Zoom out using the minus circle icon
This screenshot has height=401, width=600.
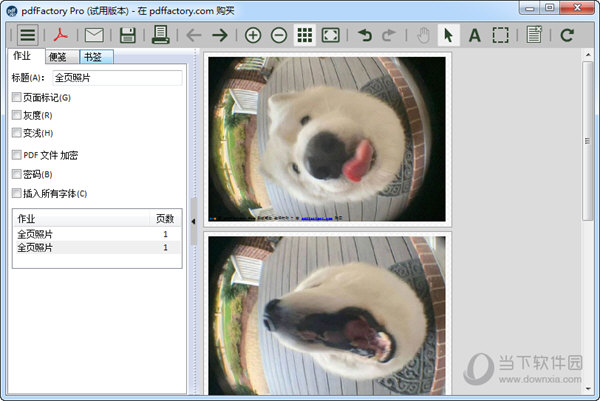pyautogui.click(x=279, y=35)
